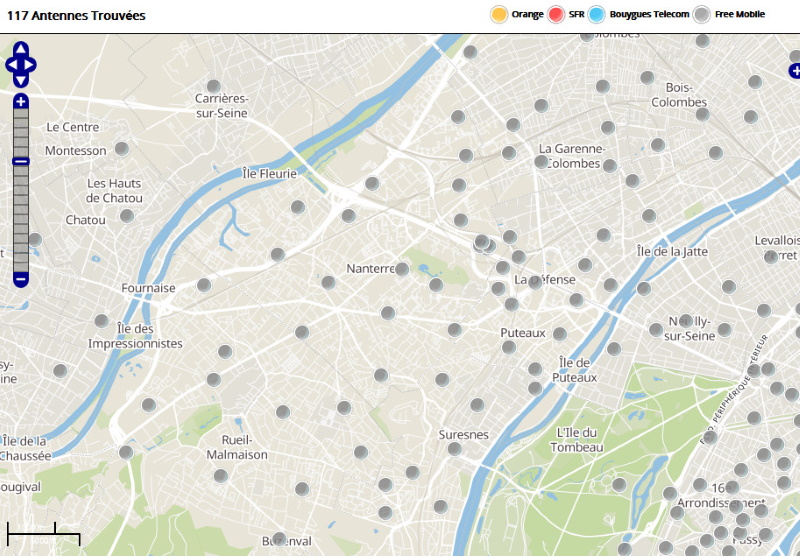Zoom in with the plus button above the zoom bar
This screenshot has width=800, height=556.
pyautogui.click(x=20, y=102)
